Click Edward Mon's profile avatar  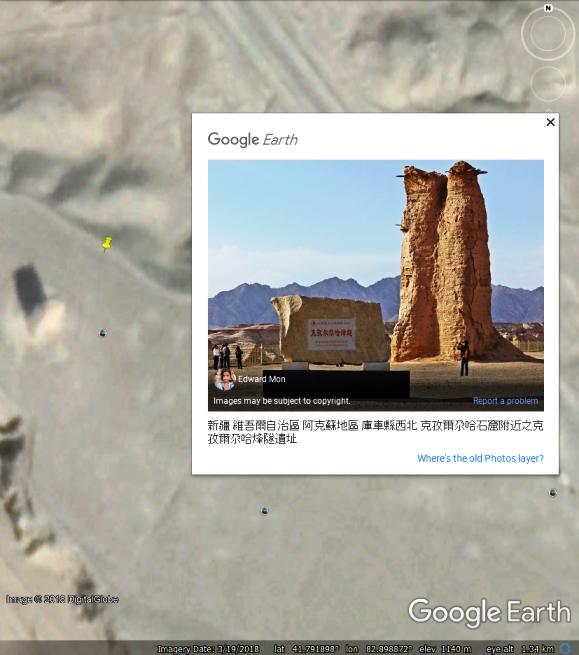pos(225,379)
